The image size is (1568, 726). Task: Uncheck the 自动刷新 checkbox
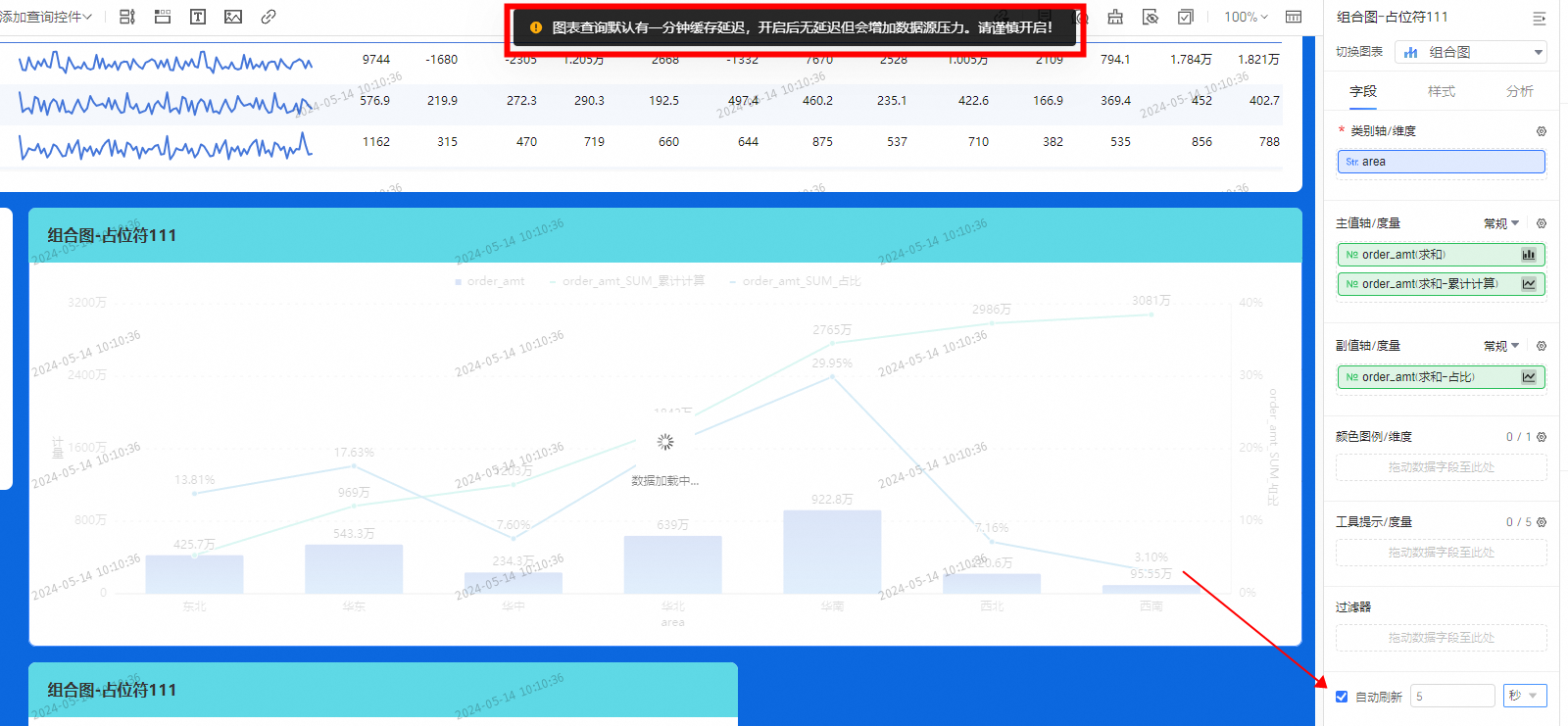[x=1342, y=697]
